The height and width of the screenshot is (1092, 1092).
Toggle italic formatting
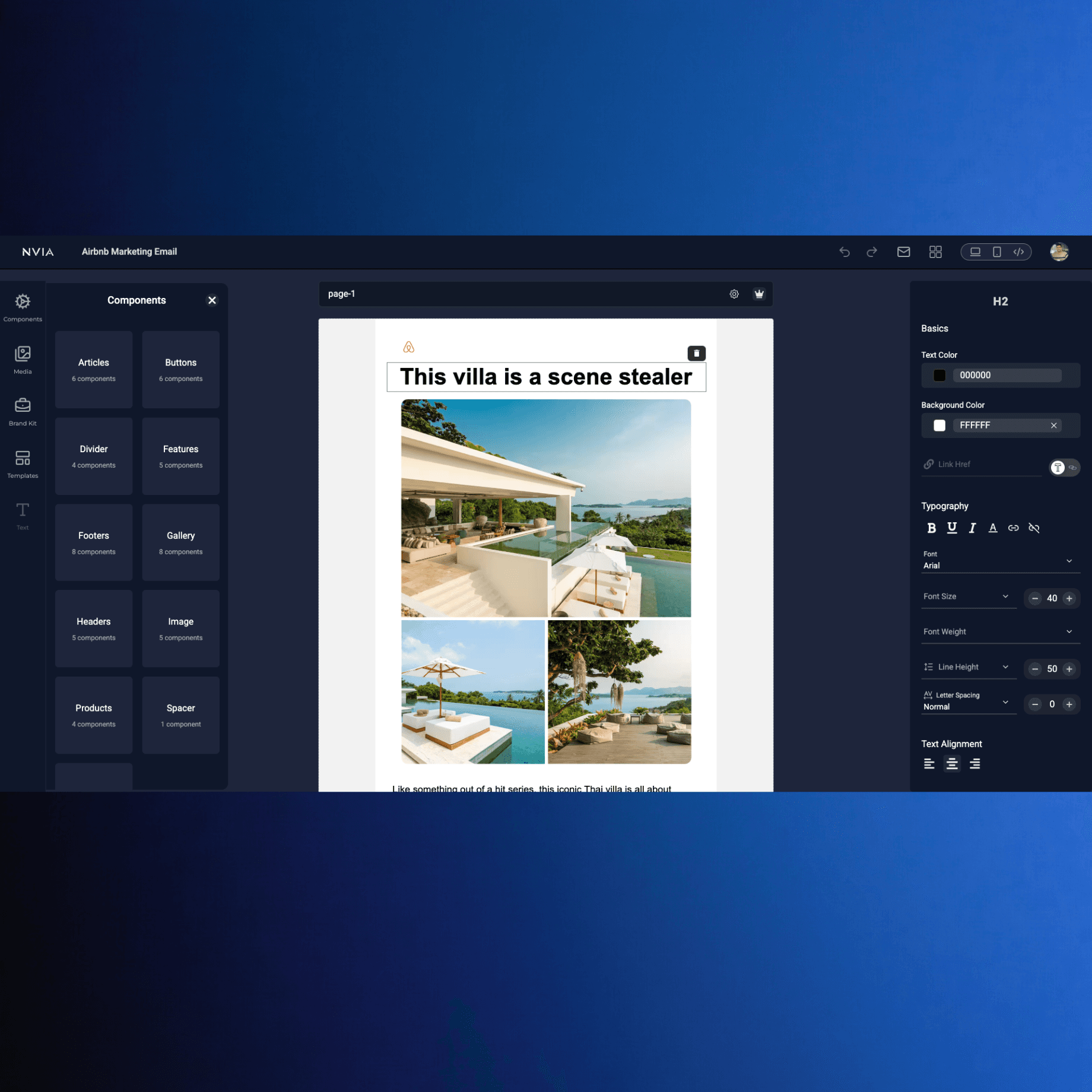pos(972,528)
